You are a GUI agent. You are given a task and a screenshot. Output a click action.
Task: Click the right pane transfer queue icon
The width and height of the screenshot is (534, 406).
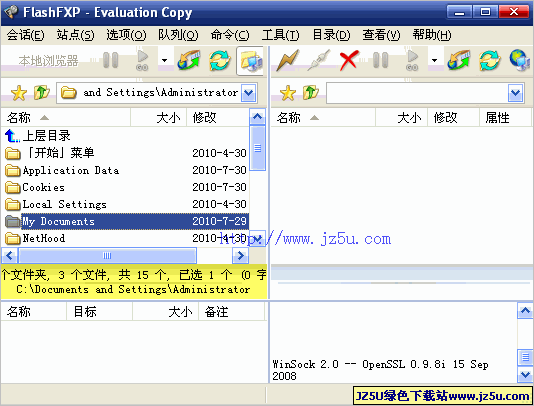point(458,60)
